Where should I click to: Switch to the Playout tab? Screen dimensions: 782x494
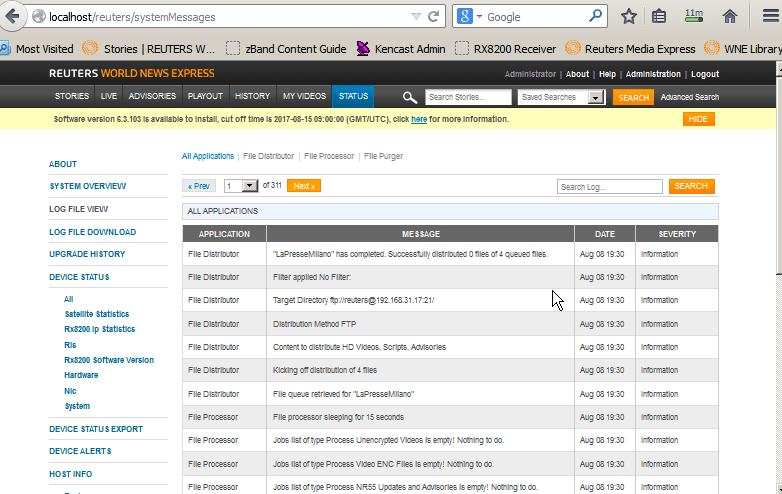click(x=205, y=97)
